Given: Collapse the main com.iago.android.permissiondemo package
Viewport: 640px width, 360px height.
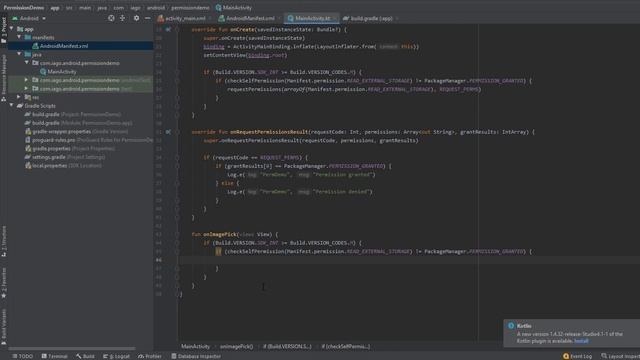Looking at the screenshot, I should tap(27, 63).
